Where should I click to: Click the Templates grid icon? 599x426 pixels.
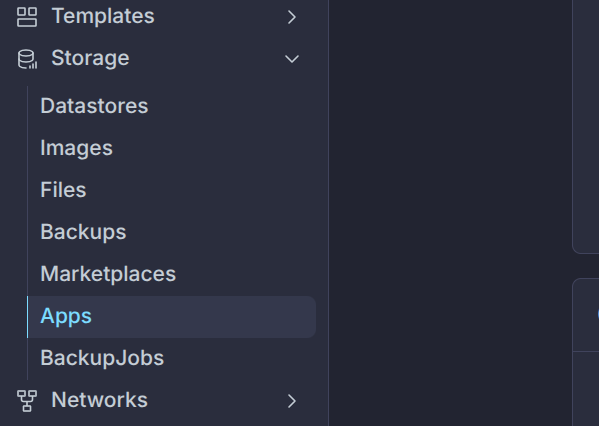coord(27,17)
